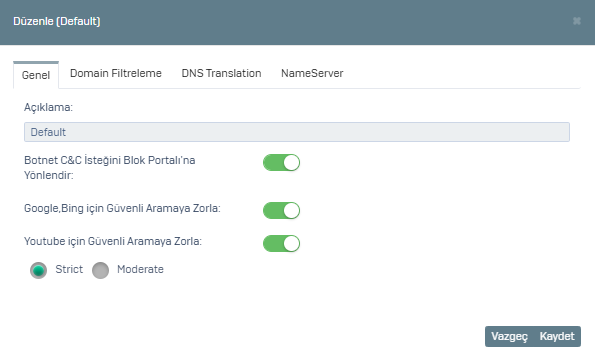Click the Kaydet button
This screenshot has height=360, width=595.
click(557, 336)
